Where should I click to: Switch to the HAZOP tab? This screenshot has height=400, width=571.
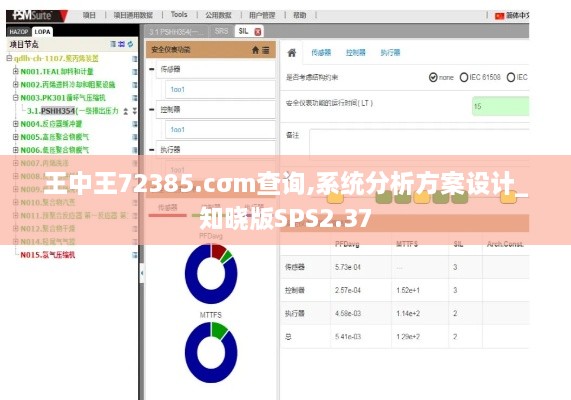tap(19, 32)
